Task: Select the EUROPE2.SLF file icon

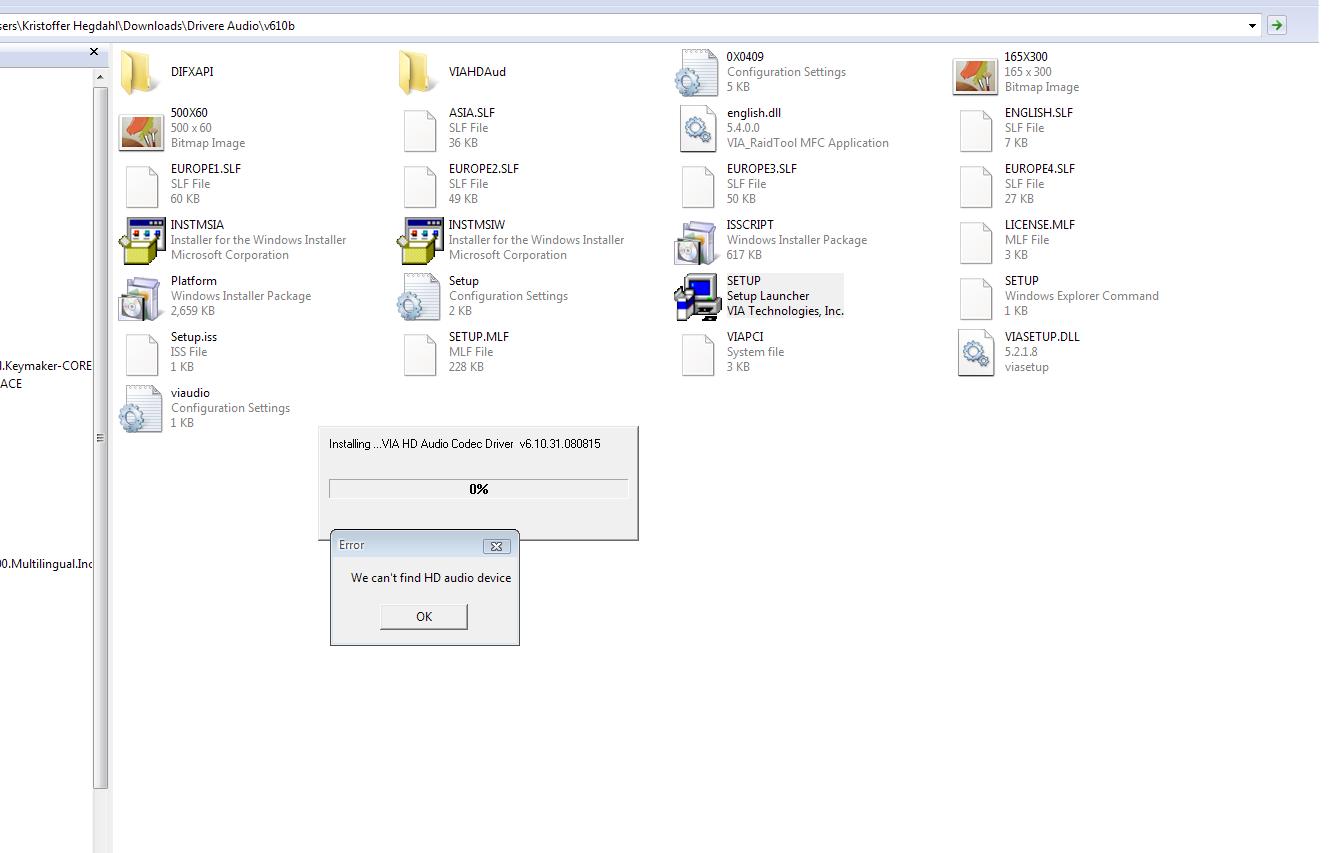Action: point(420,185)
